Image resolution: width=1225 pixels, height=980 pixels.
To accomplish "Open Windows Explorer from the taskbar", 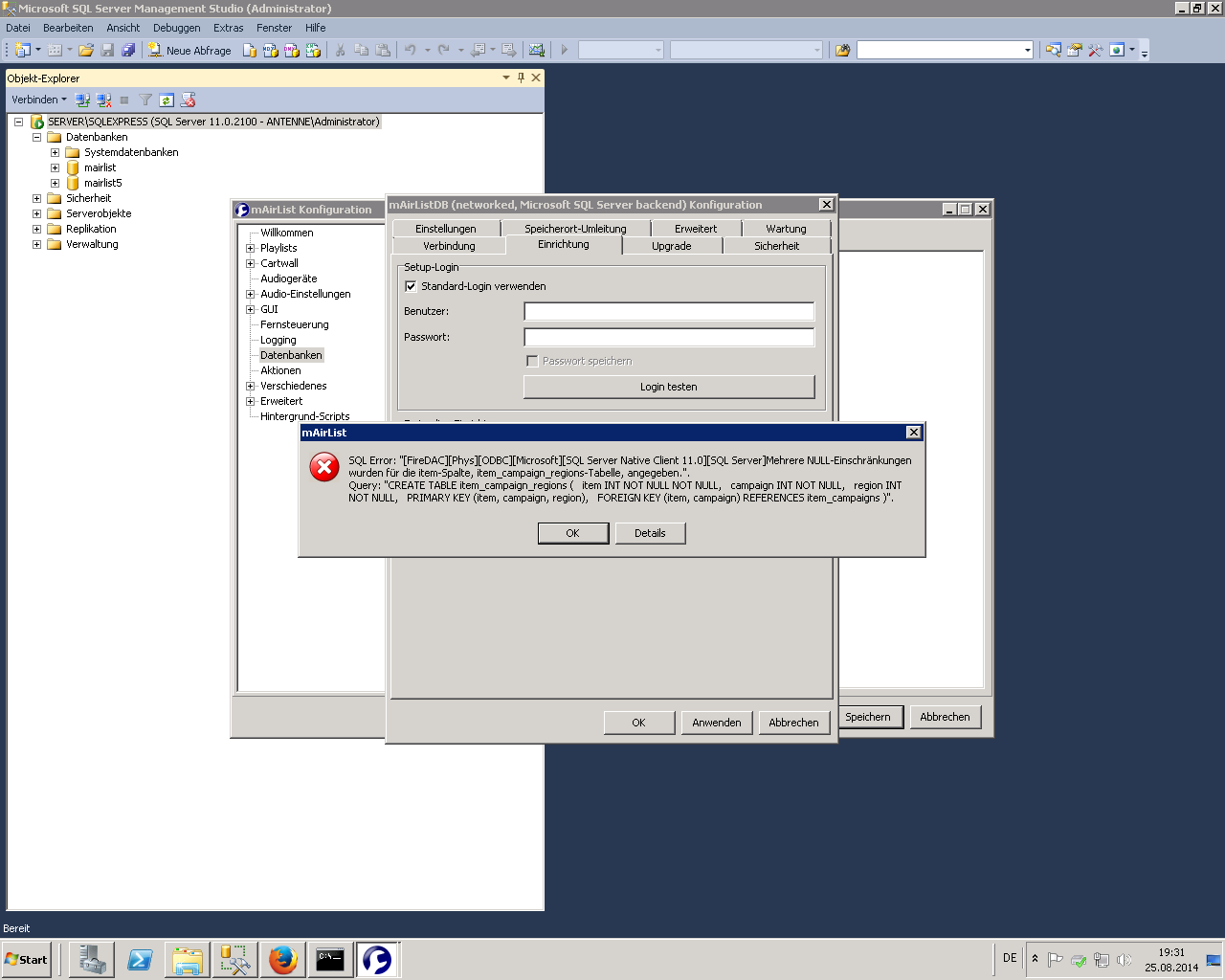I will pos(188,959).
